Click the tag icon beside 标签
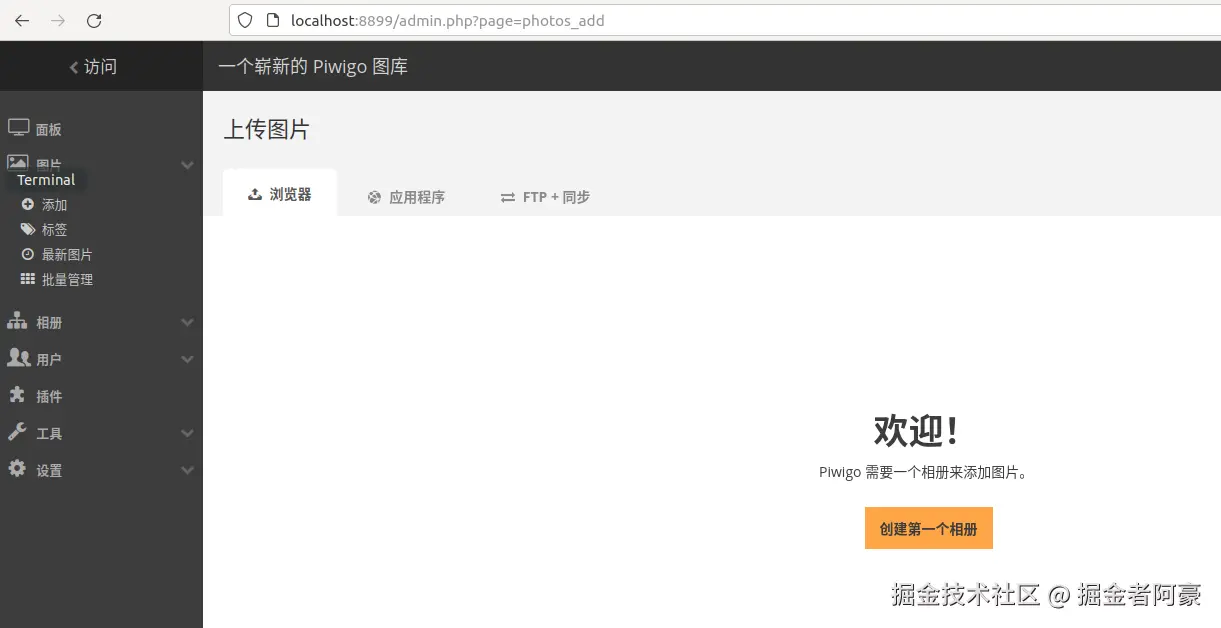Screen dimensions: 1221x628 click(x=28, y=229)
